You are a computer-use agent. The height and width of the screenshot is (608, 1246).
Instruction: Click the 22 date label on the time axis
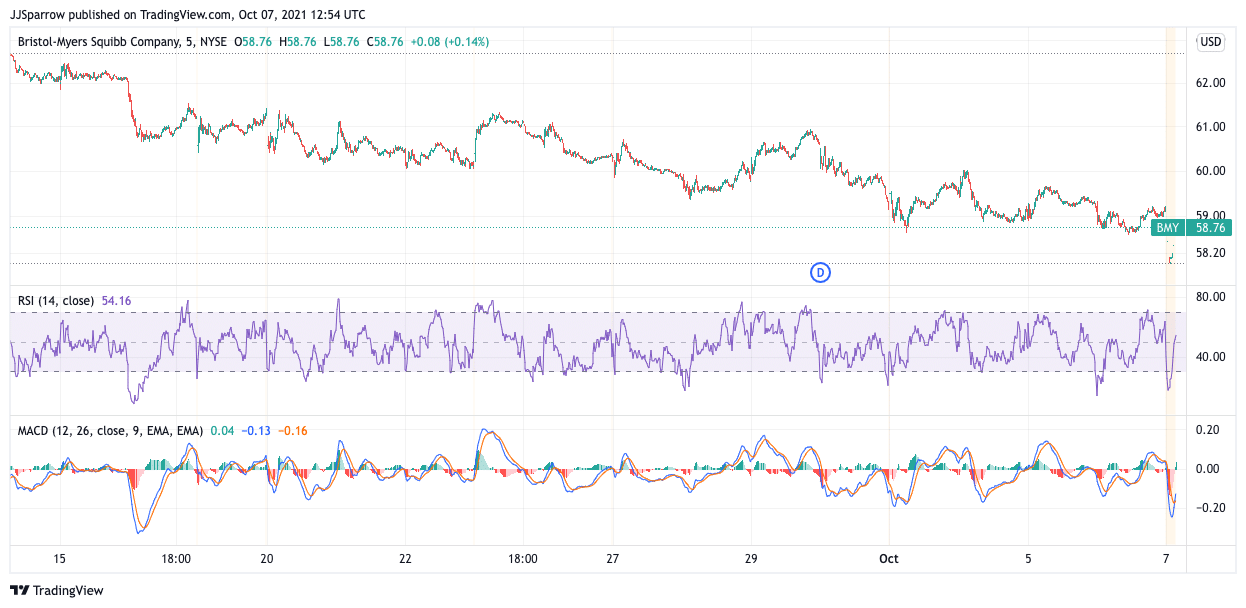coord(405,559)
